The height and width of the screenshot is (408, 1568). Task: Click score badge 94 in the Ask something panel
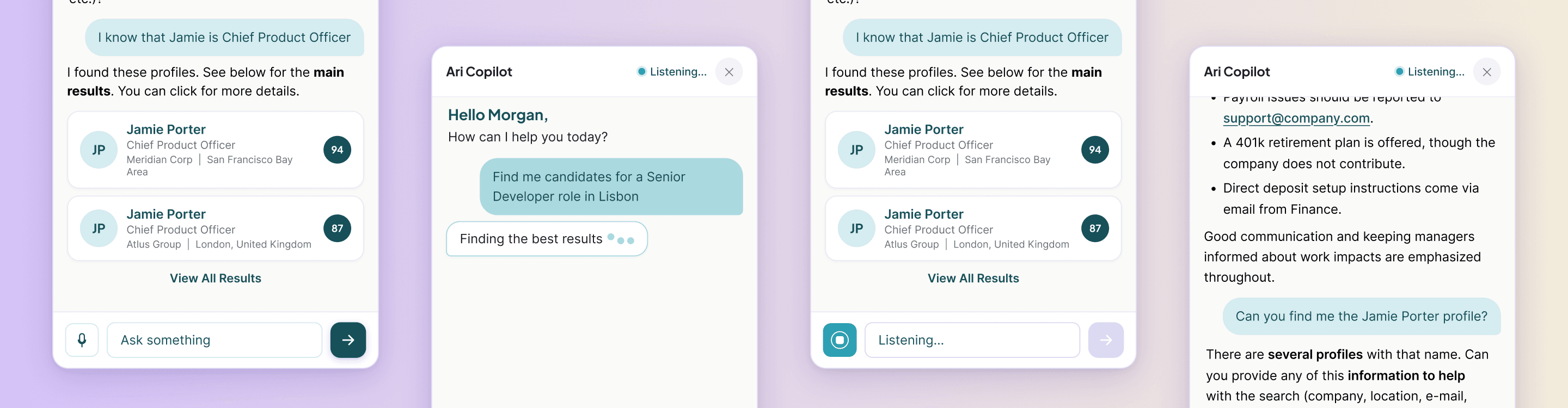[x=337, y=150]
